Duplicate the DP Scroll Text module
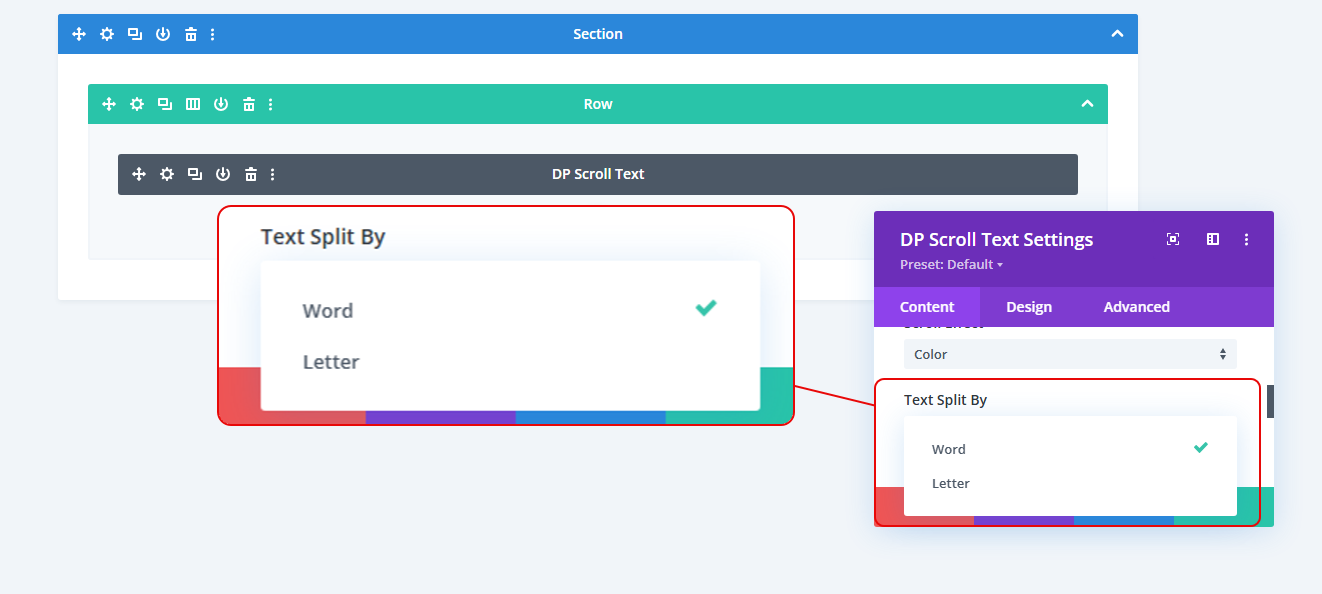 [x=195, y=174]
